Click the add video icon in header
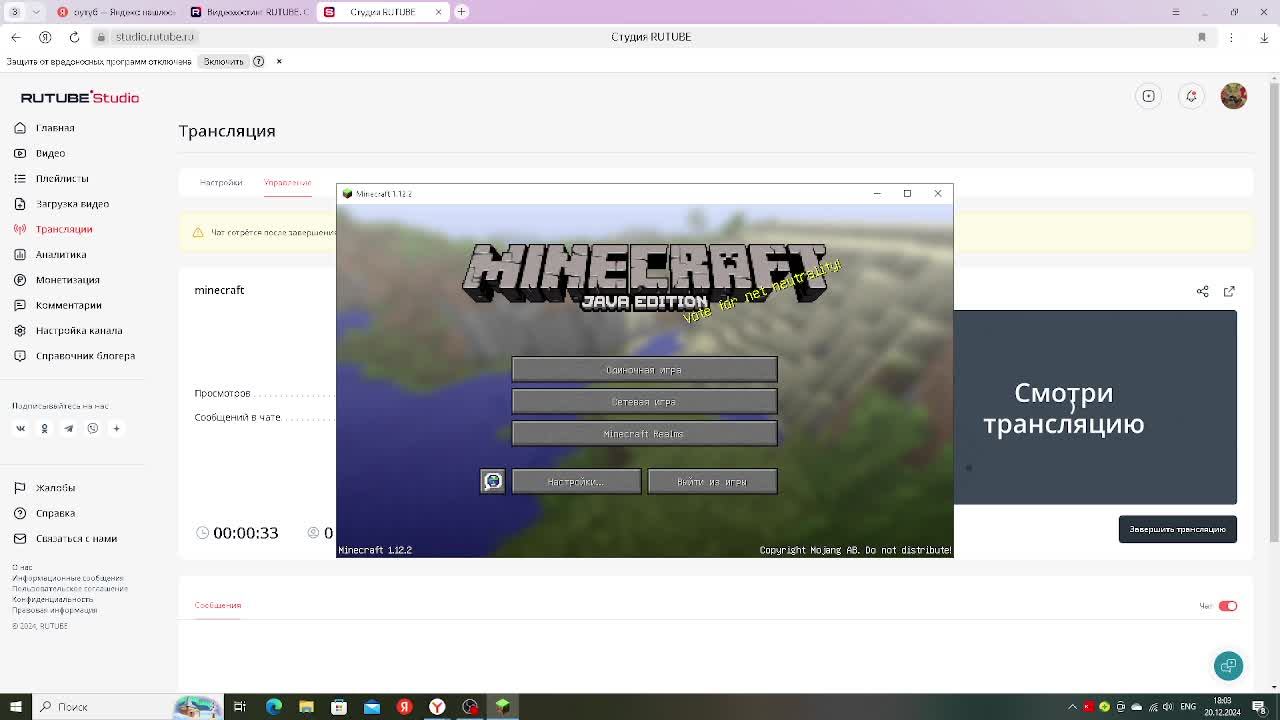Viewport: 1280px width, 720px height. click(x=1149, y=96)
